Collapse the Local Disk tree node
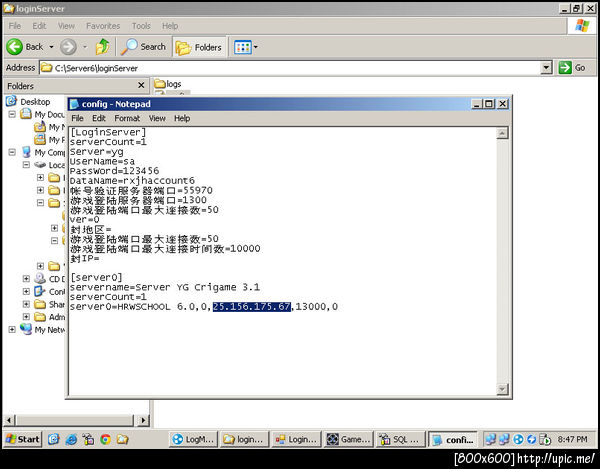Image resolution: width=600 pixels, height=469 pixels. click(x=26, y=165)
